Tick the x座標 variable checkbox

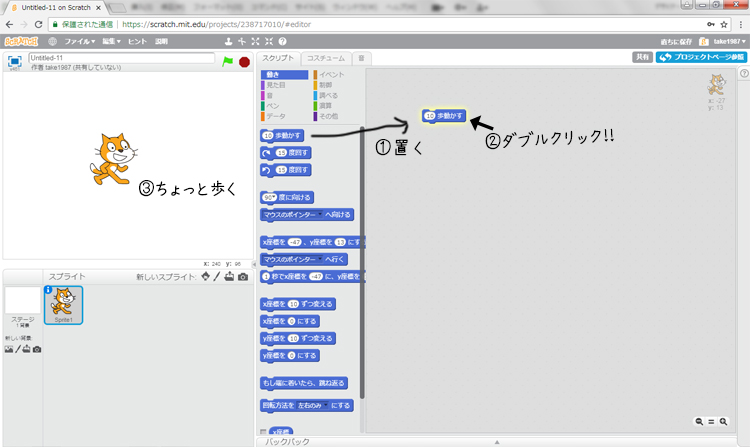tap(263, 432)
